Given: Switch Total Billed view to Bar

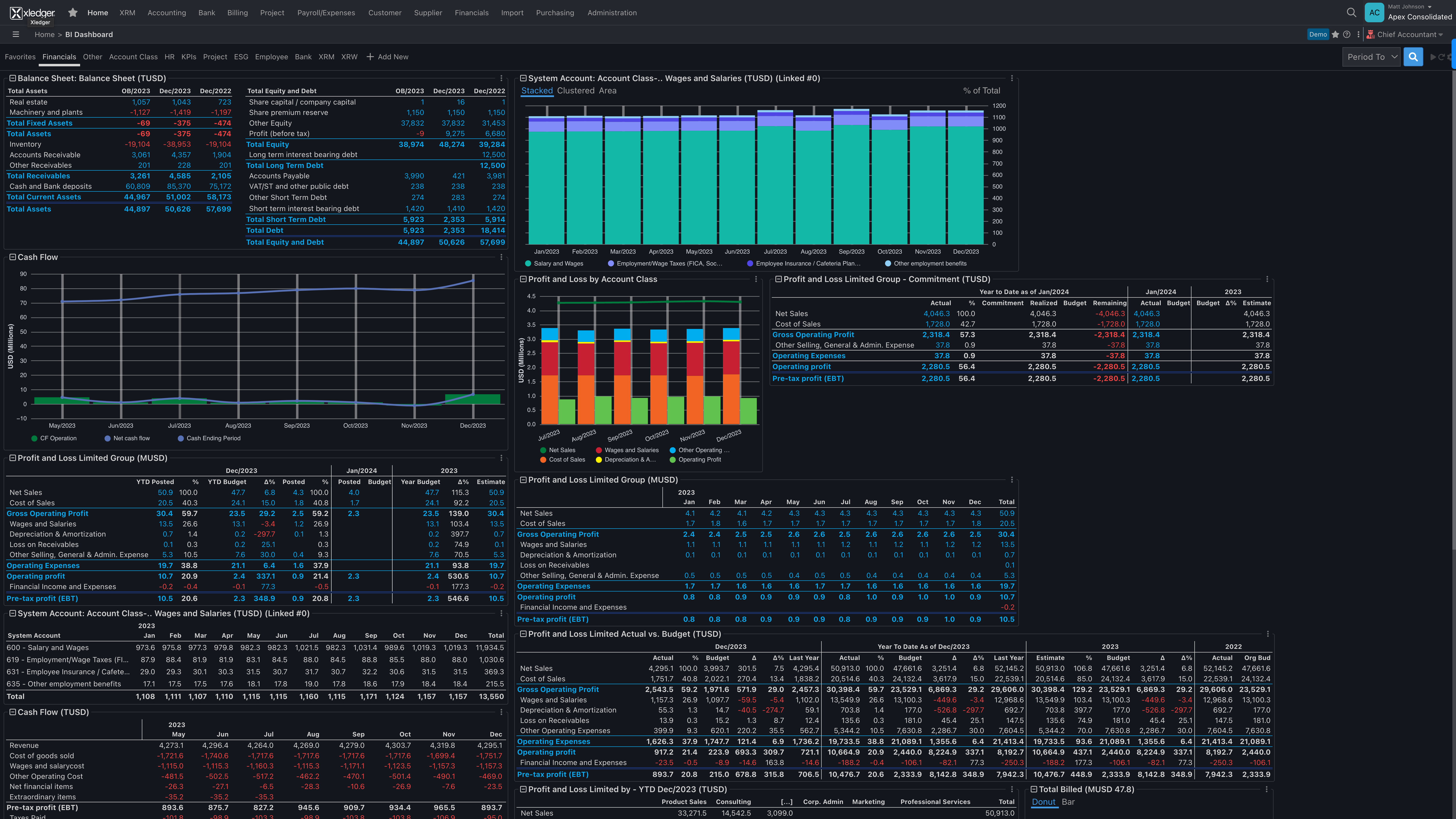Looking at the screenshot, I should click(x=1068, y=802).
